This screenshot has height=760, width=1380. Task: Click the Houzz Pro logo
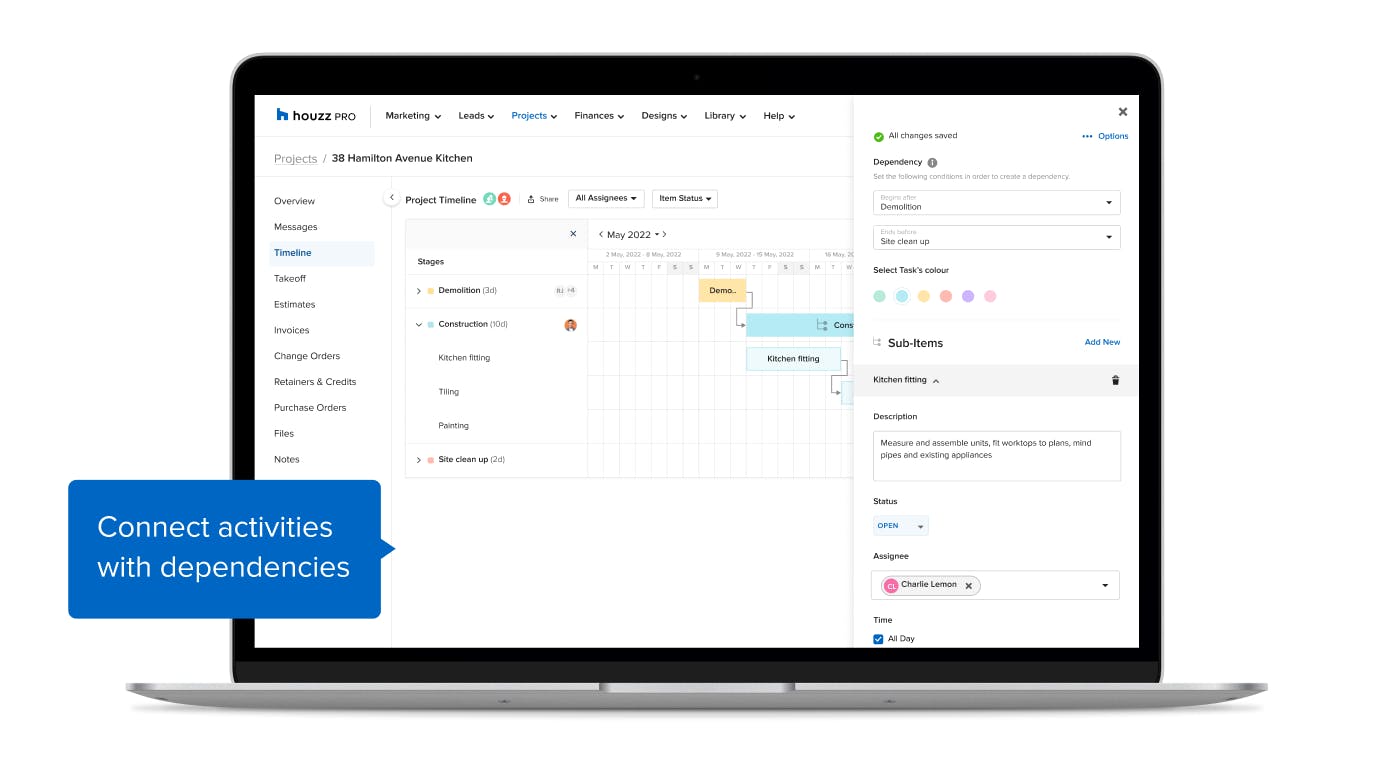(x=315, y=115)
